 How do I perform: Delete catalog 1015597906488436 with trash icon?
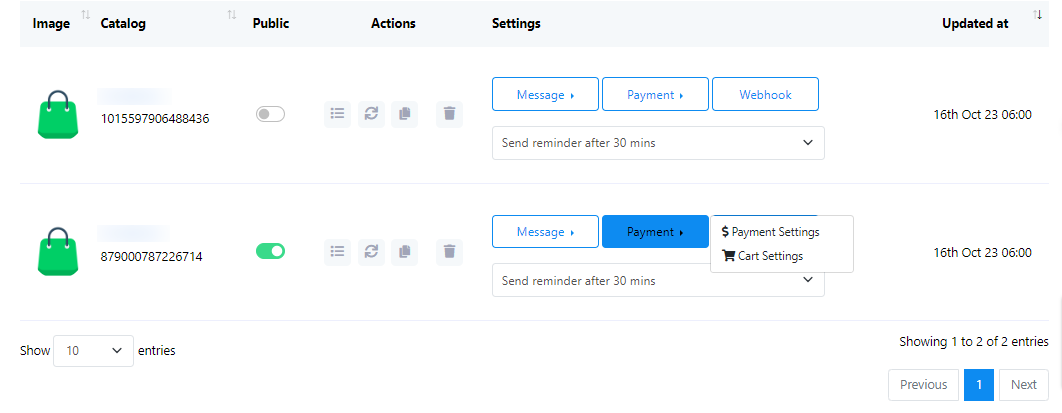click(450, 114)
